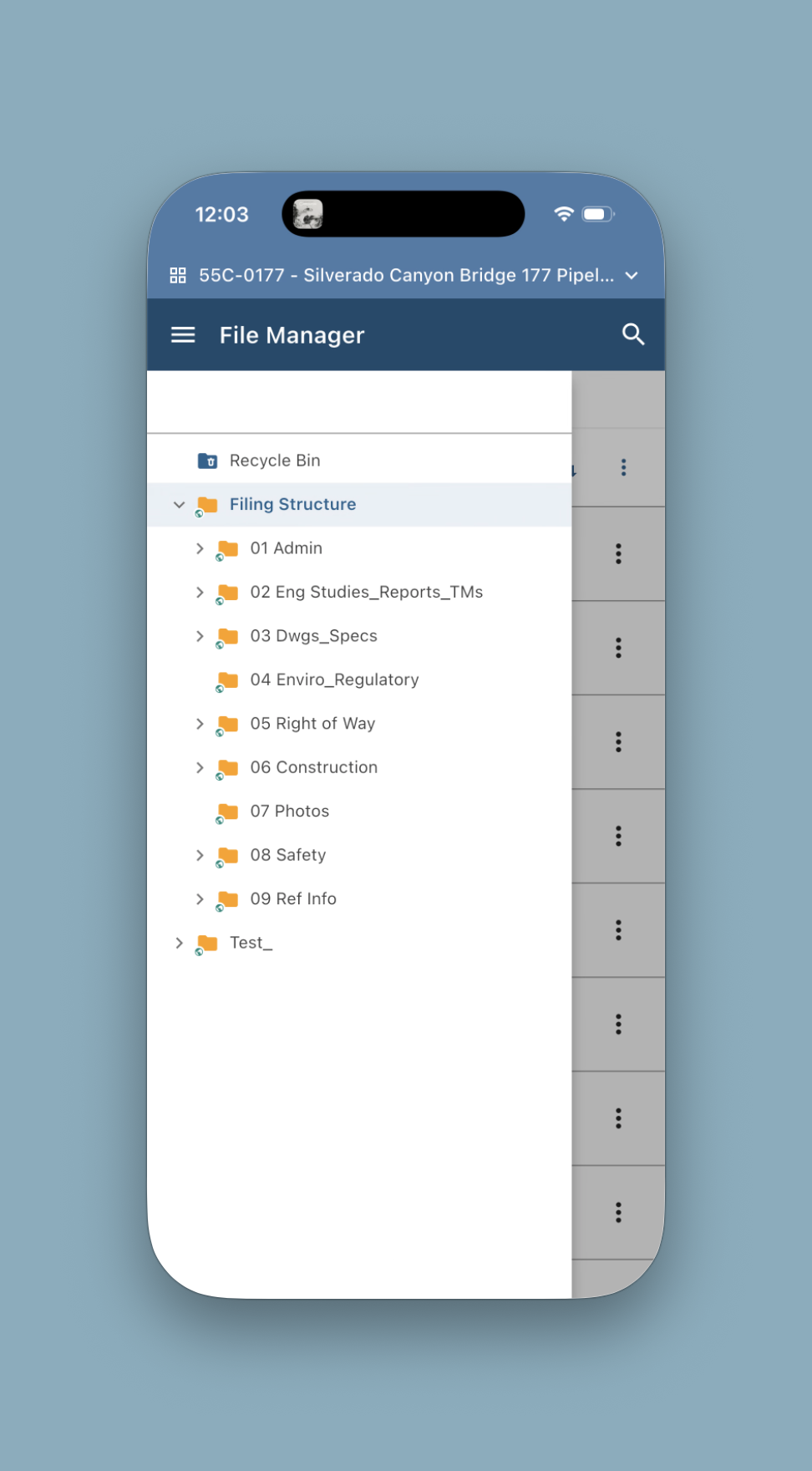Select the 06 Construction label
The image size is (812, 1471).
(314, 767)
